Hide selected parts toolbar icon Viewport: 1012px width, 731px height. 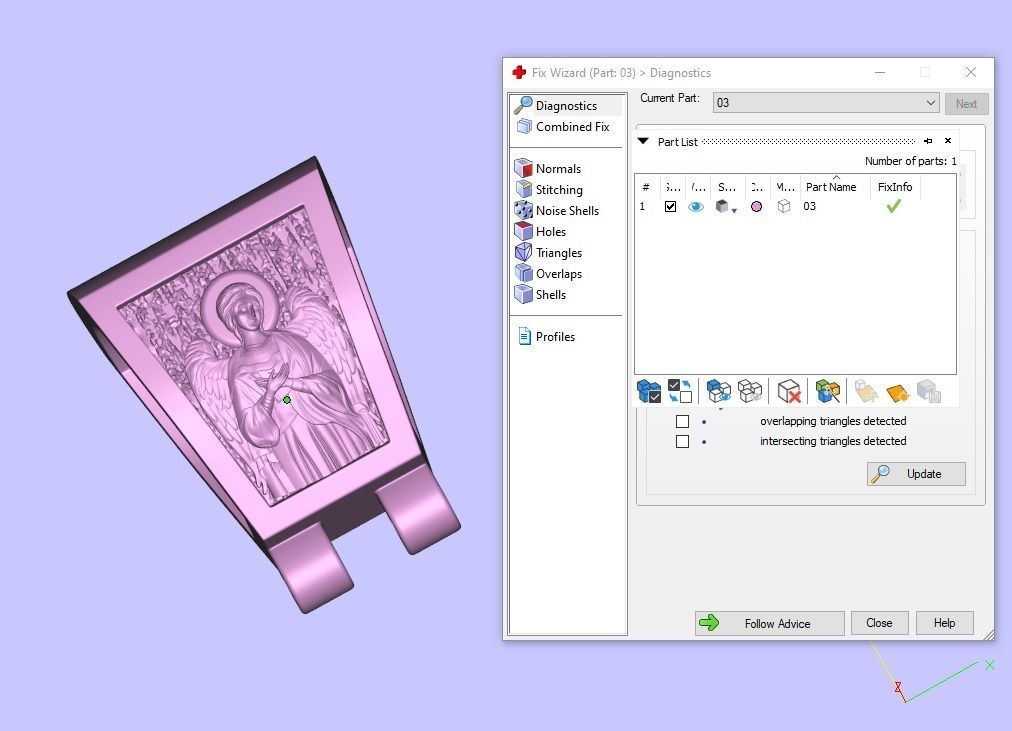tap(749, 391)
